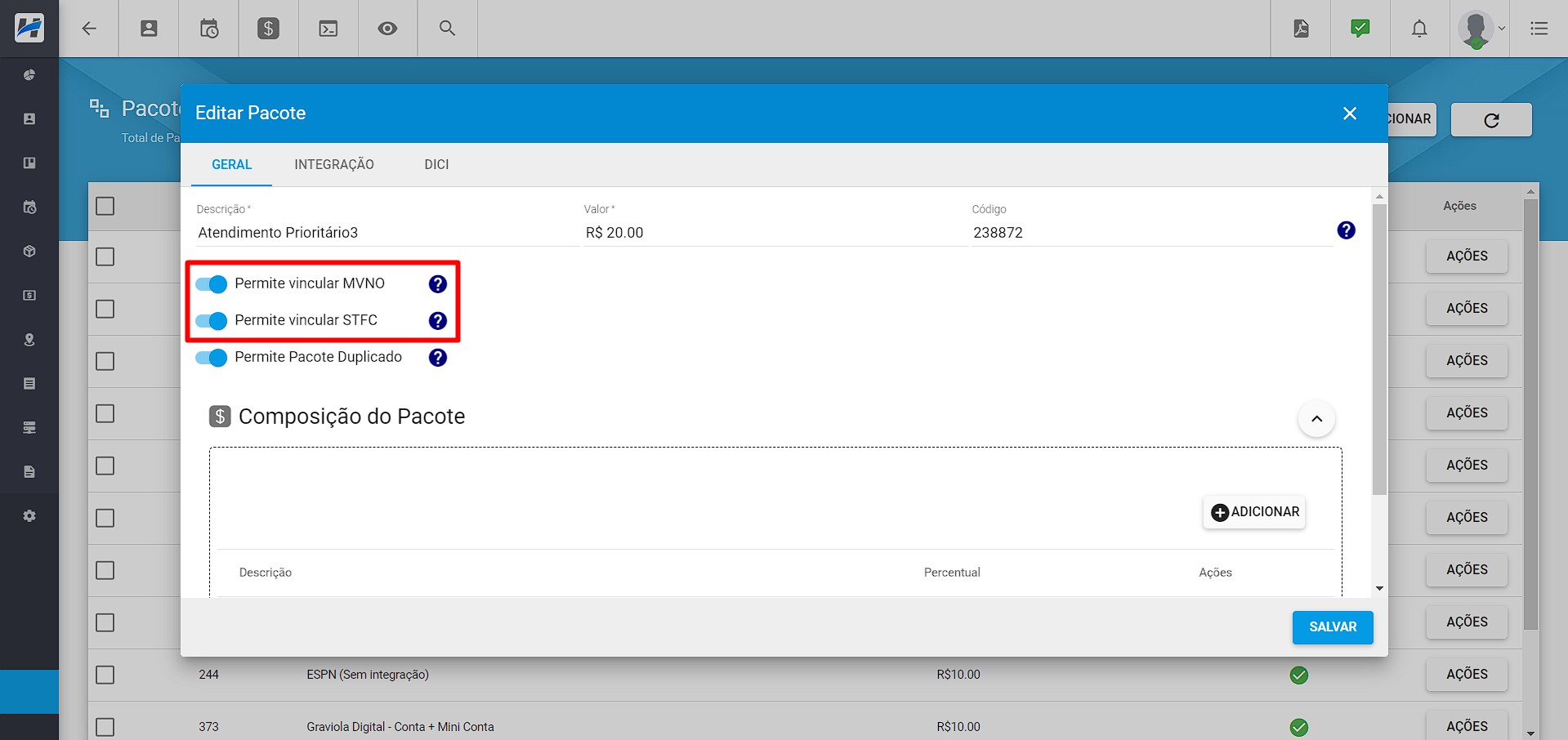
Task: Click the refresh button behind the dialog
Action: tap(1491, 120)
